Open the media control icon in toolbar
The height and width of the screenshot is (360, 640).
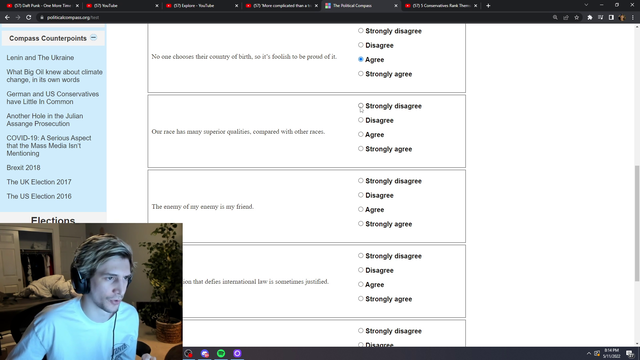600,18
